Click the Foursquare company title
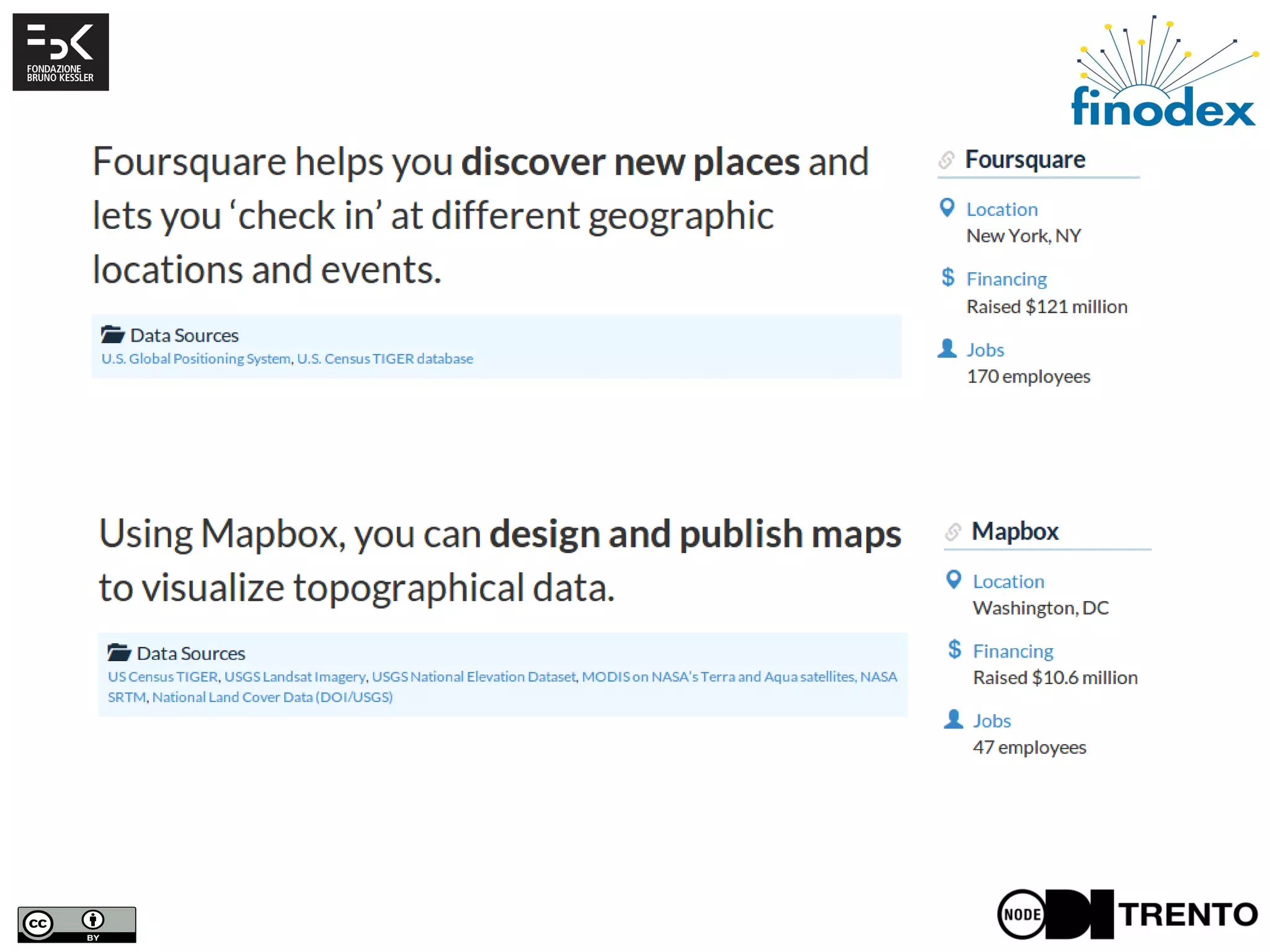 point(1024,160)
